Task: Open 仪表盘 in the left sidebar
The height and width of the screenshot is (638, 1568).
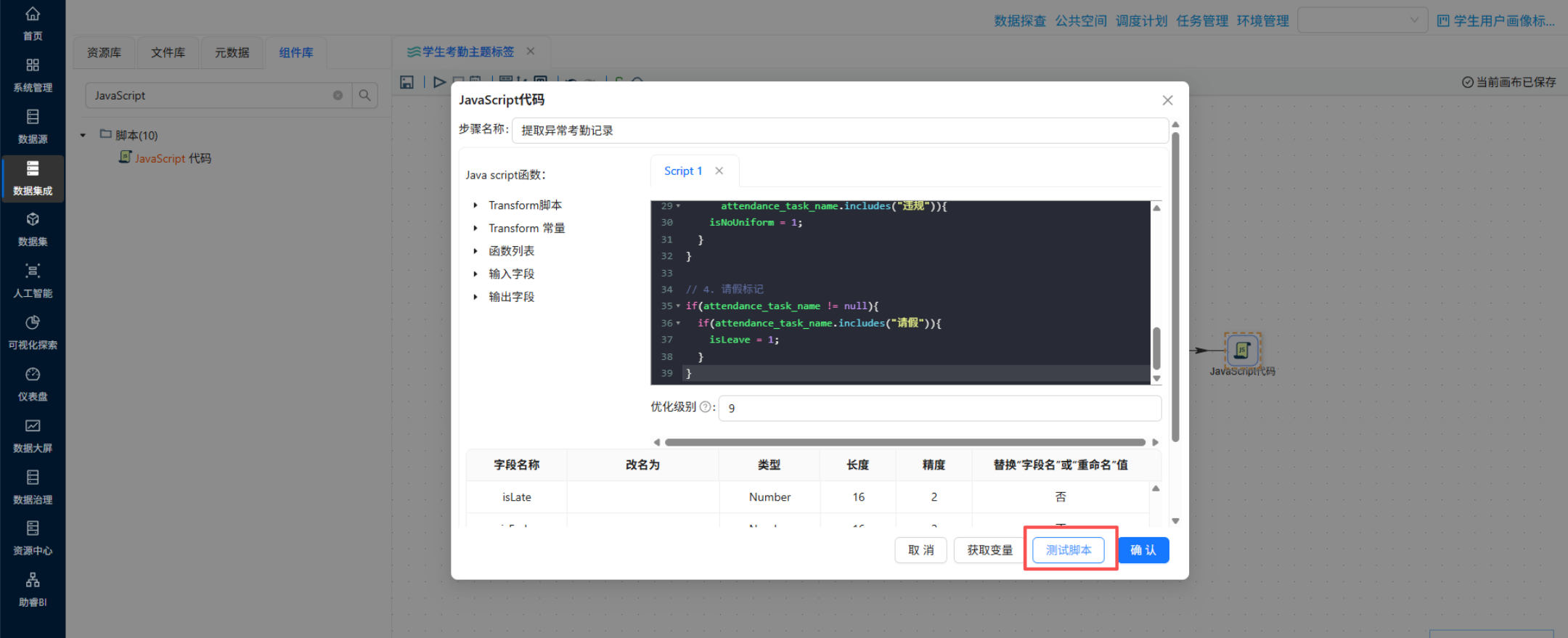Action: (x=33, y=384)
